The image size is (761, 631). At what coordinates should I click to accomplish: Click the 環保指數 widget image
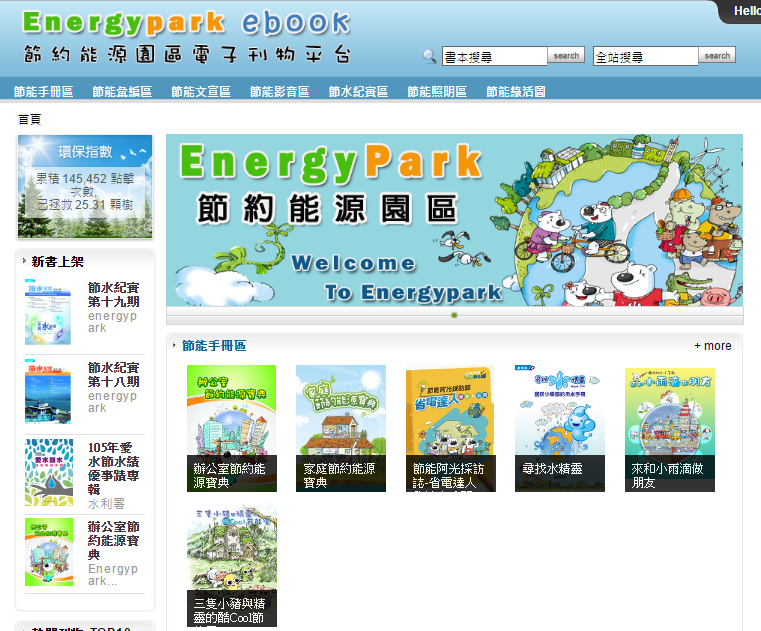coord(85,187)
